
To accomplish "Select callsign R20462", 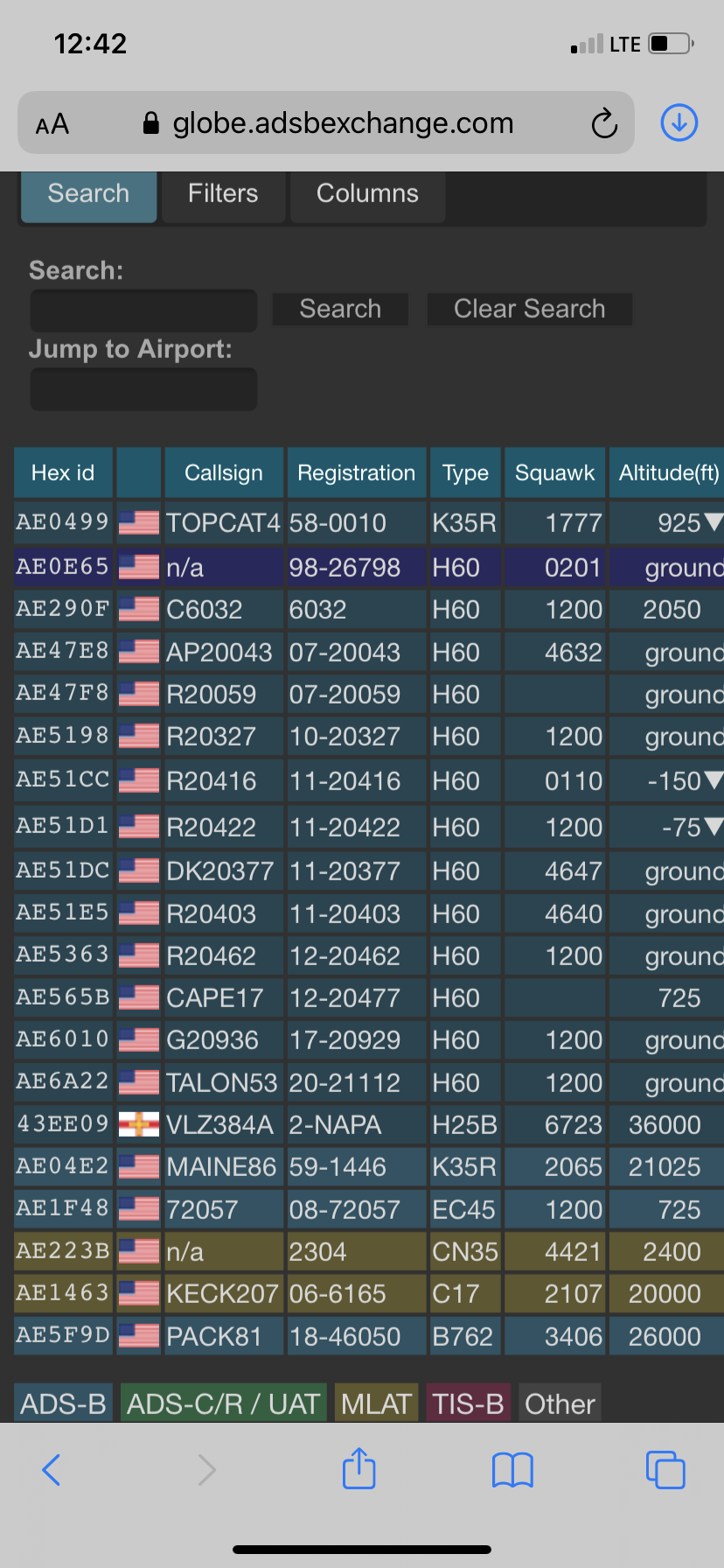I will point(212,955).
